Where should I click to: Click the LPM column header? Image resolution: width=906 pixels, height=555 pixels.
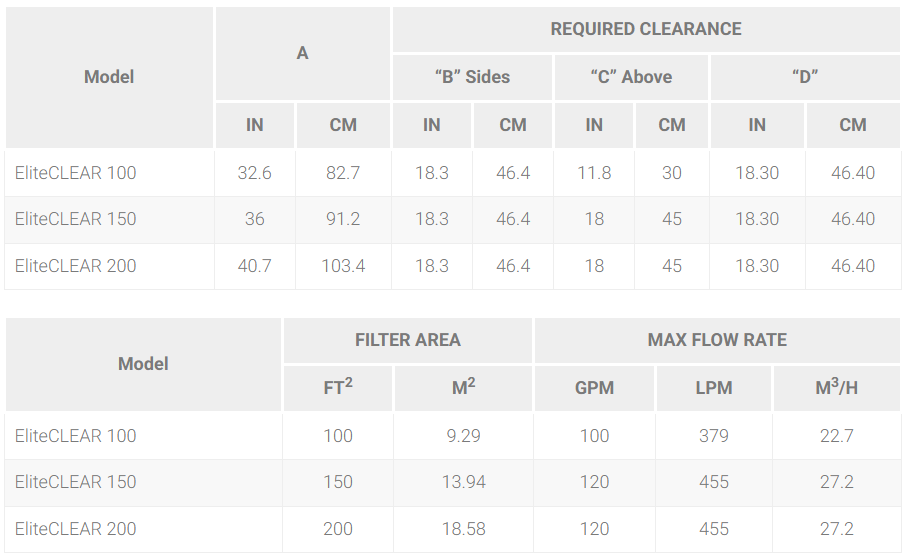coord(714,388)
